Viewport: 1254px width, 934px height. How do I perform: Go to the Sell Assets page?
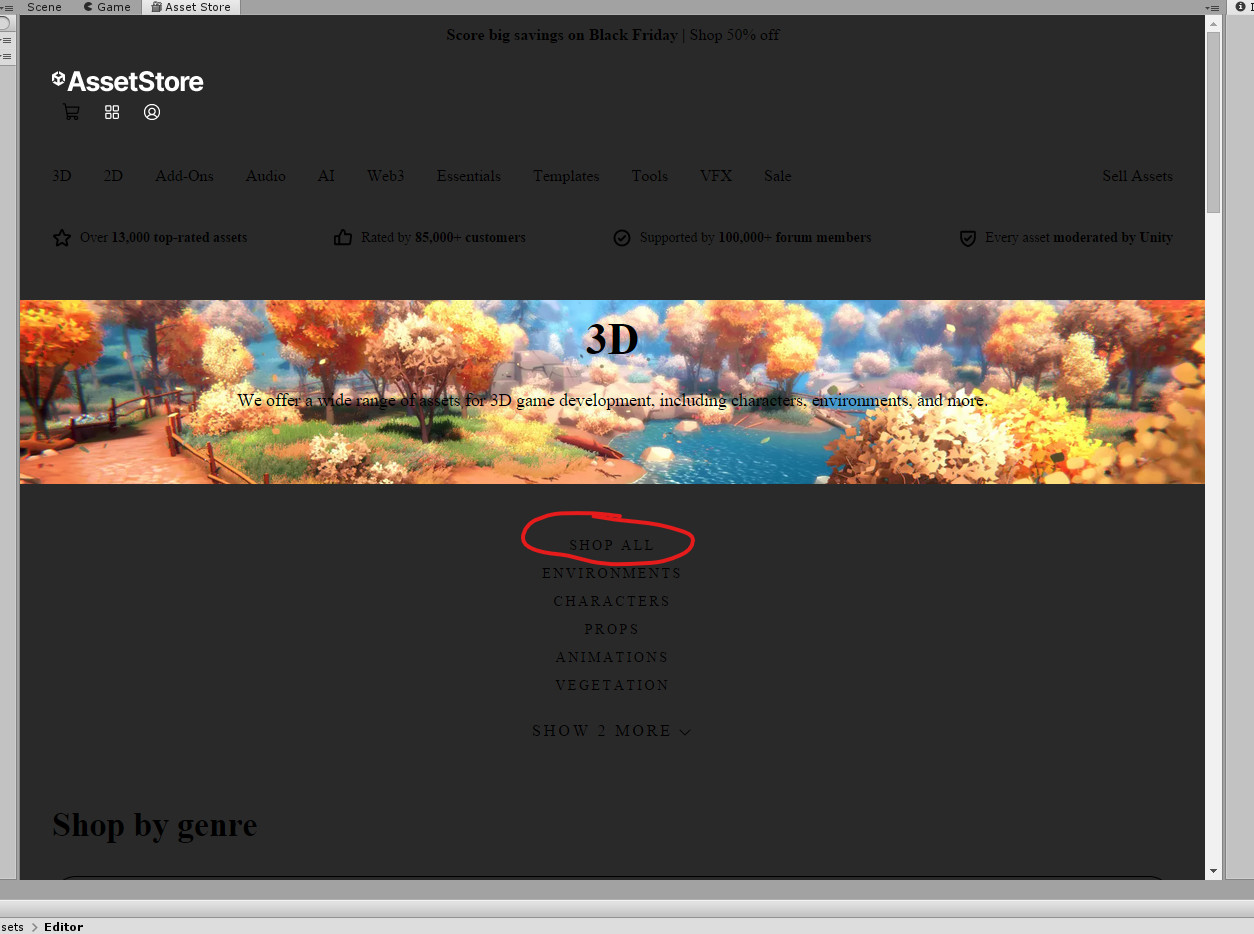coord(1137,176)
